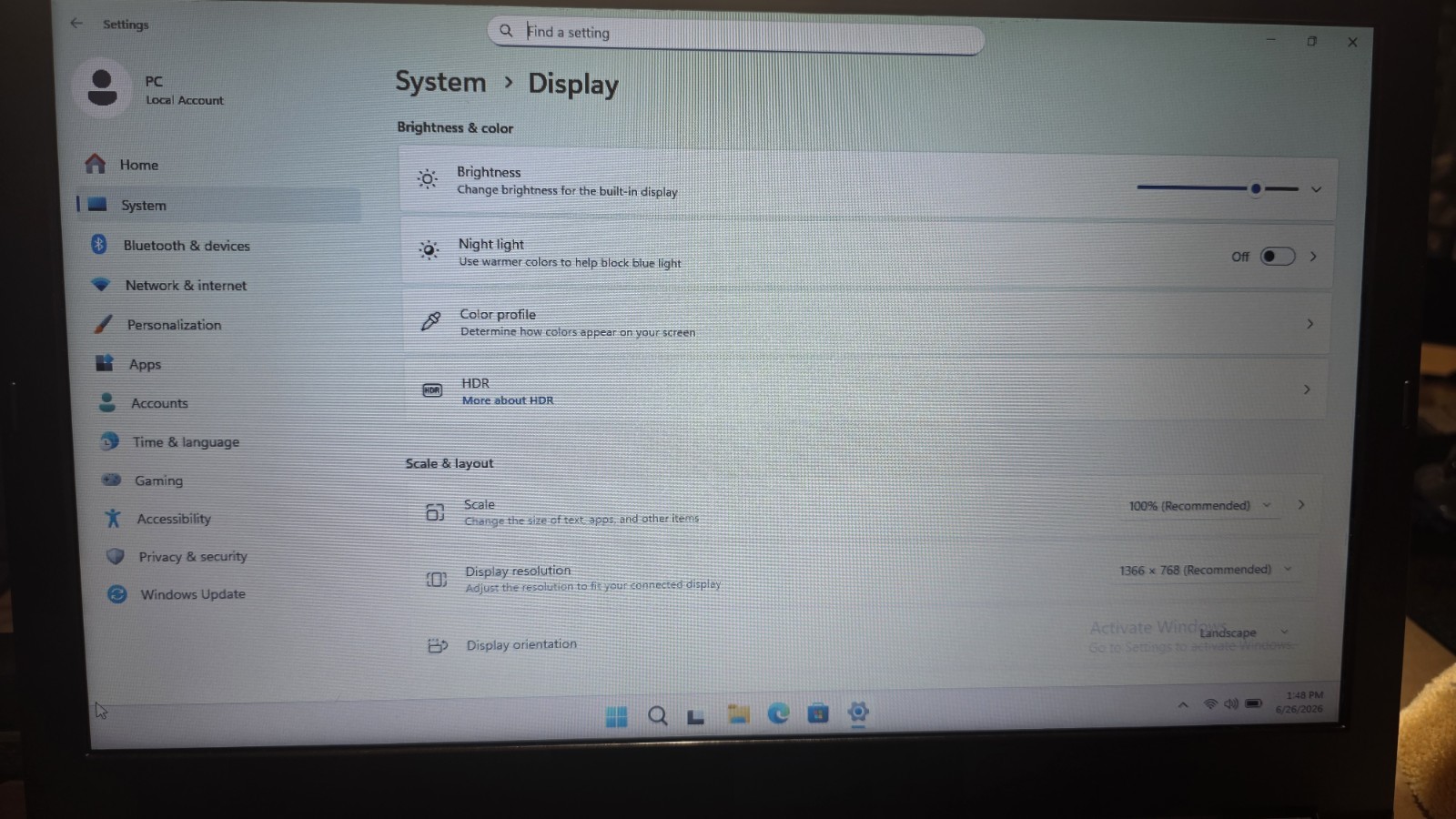Go to Network & internet settings
Screen dimensions: 1456x819
pos(186,285)
